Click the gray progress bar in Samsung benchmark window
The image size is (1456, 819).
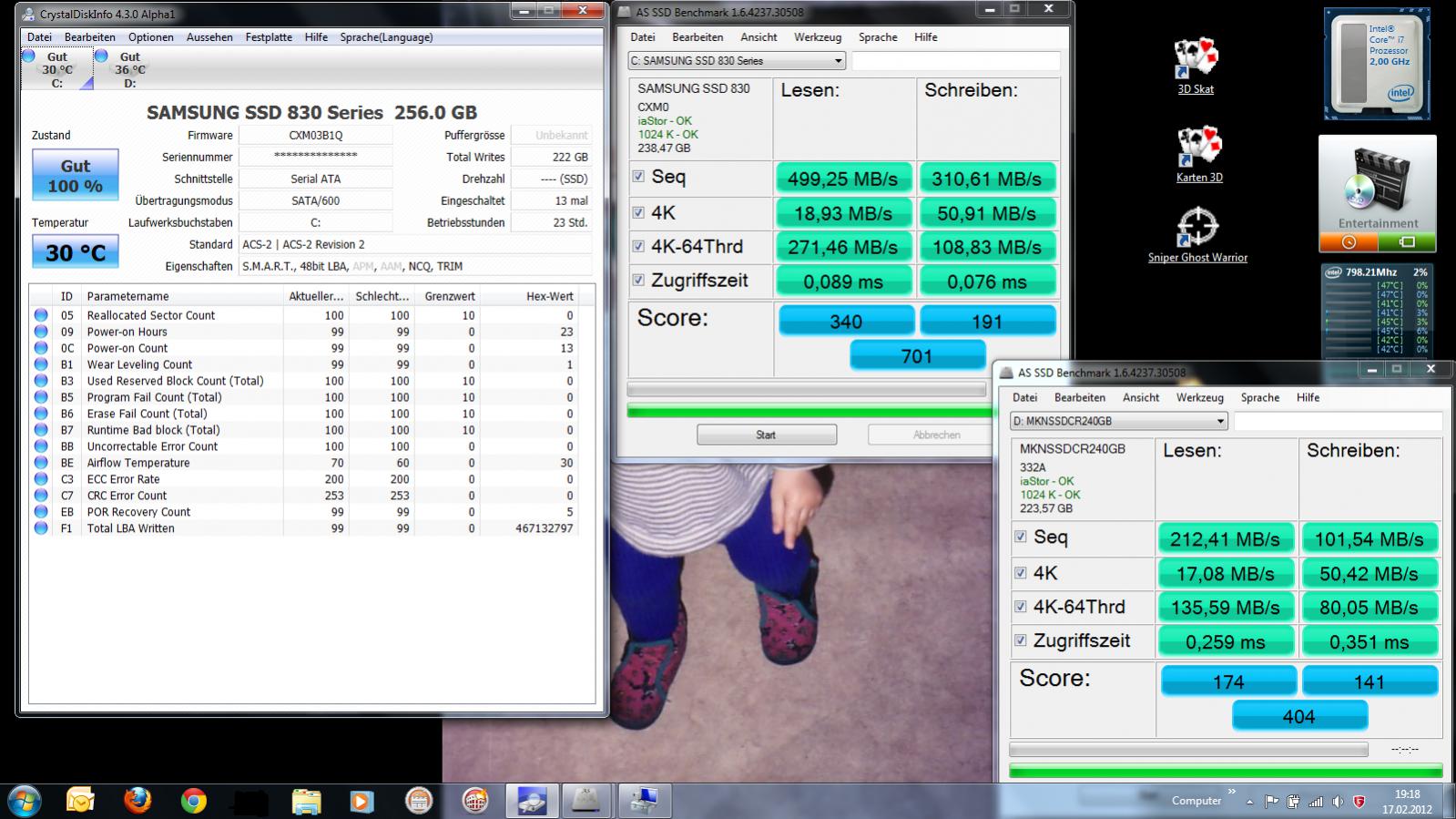pyautogui.click(x=807, y=389)
